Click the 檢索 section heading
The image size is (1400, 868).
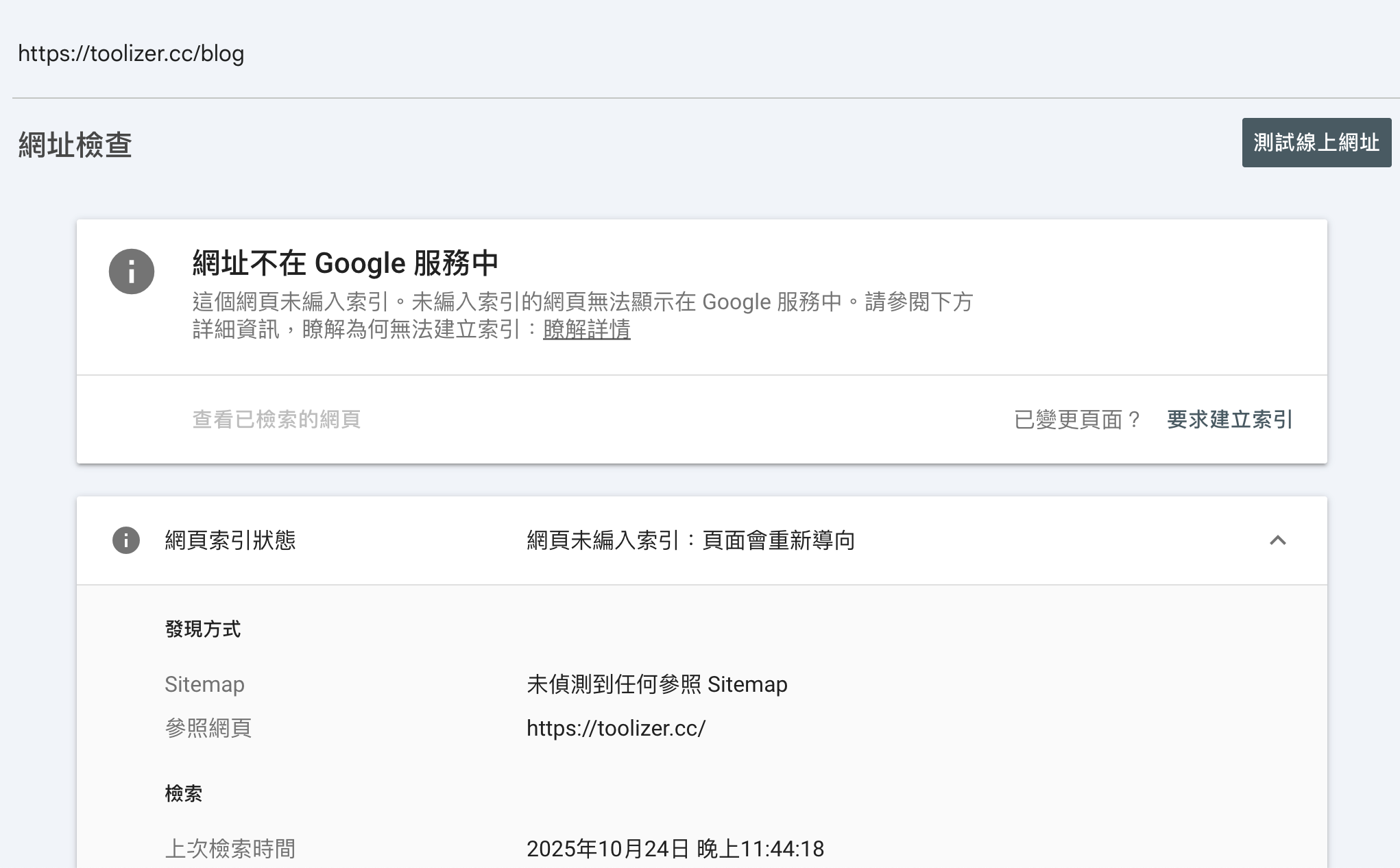coord(184,793)
